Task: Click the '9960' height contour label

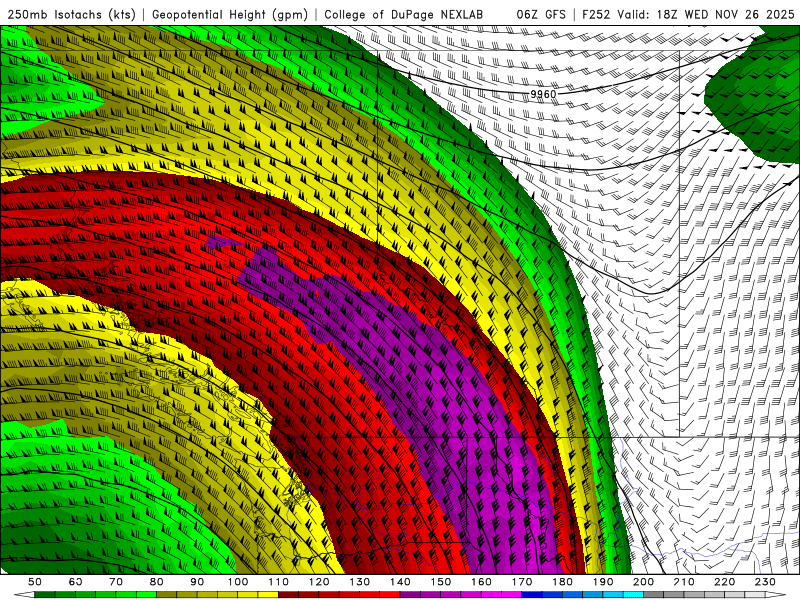Action: point(543,94)
